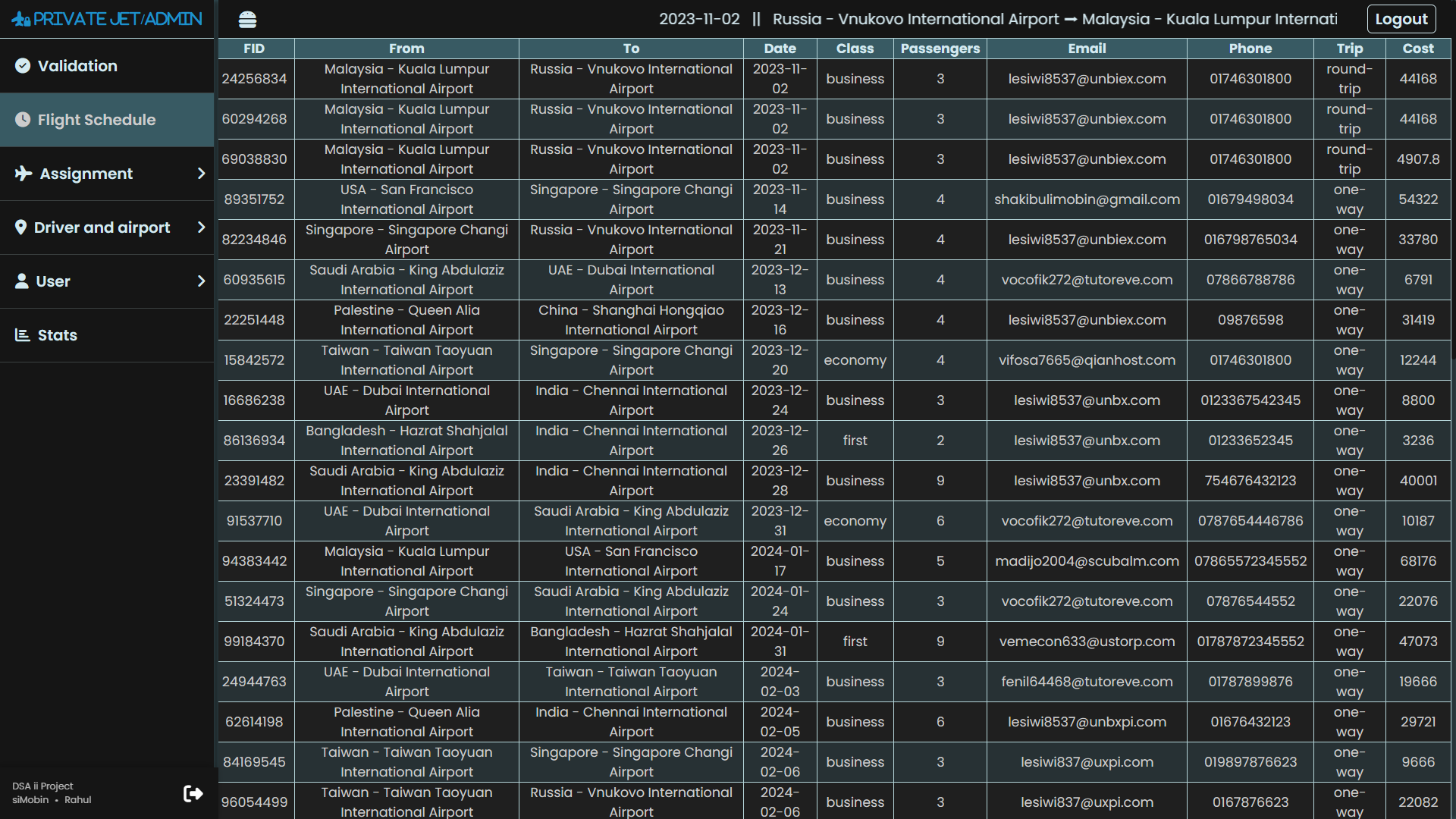
Task: Click cost value 54322
Action: point(1418,199)
